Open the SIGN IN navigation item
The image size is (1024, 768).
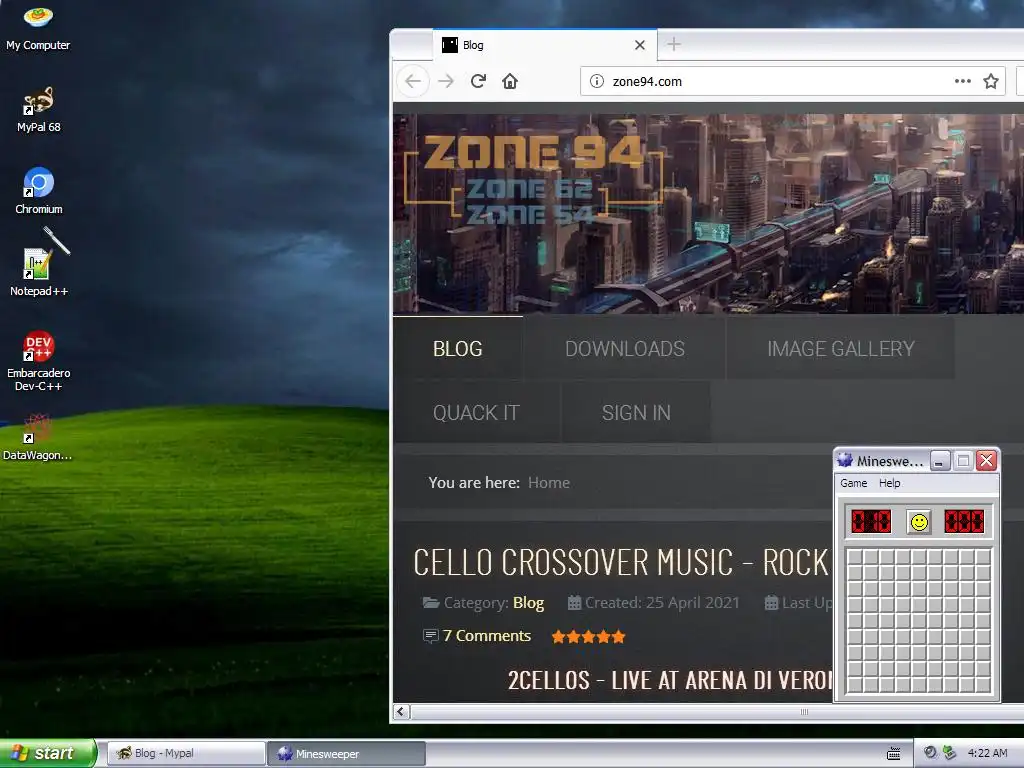636,413
